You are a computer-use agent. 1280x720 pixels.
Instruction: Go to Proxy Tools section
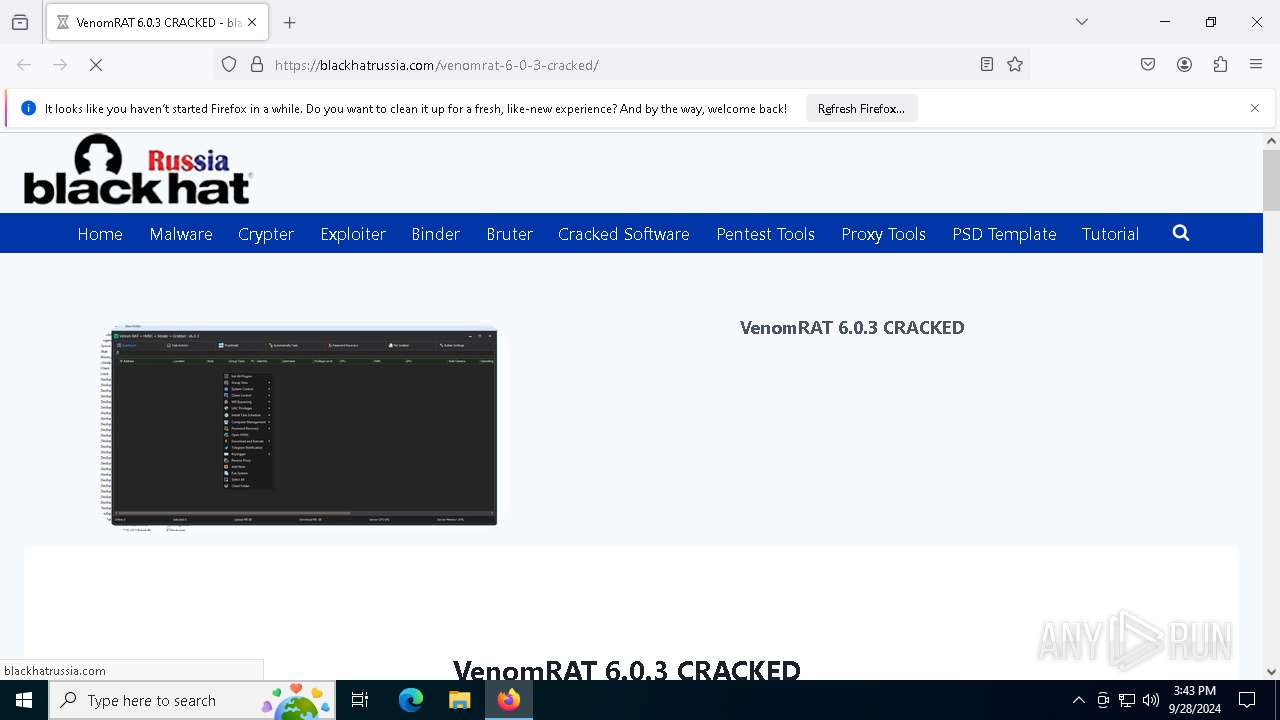[884, 234]
